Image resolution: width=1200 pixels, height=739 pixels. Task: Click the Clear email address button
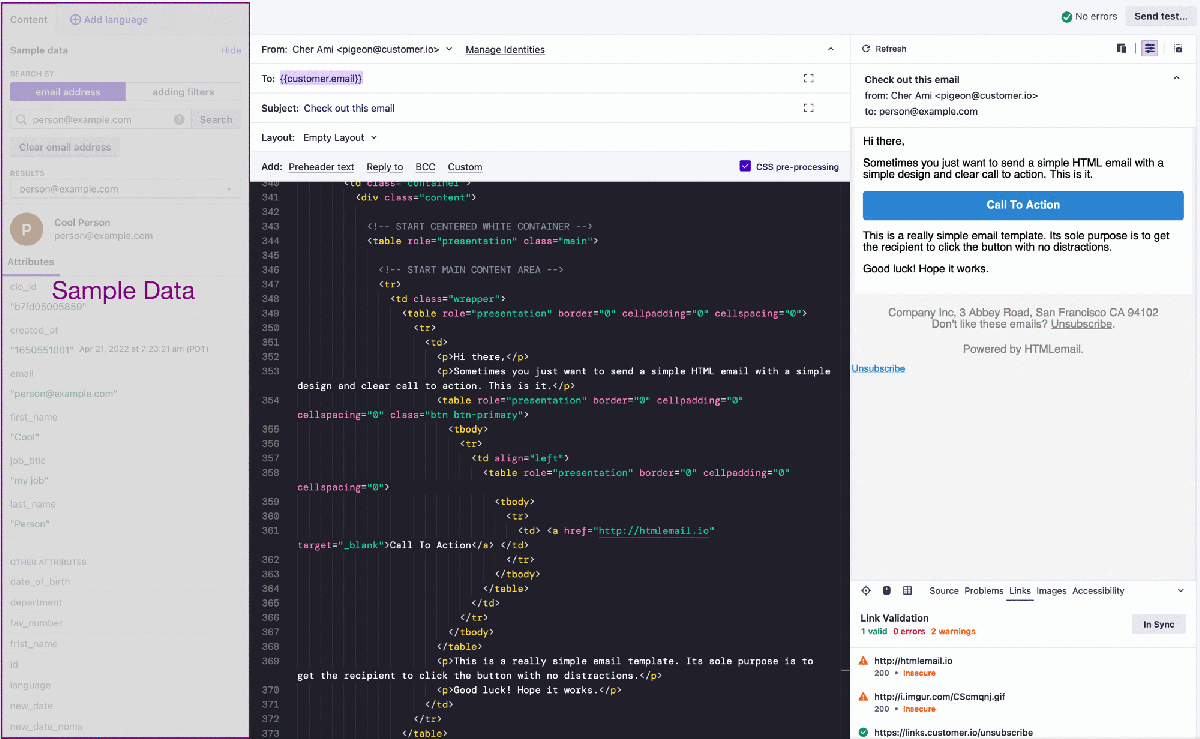(x=65, y=147)
